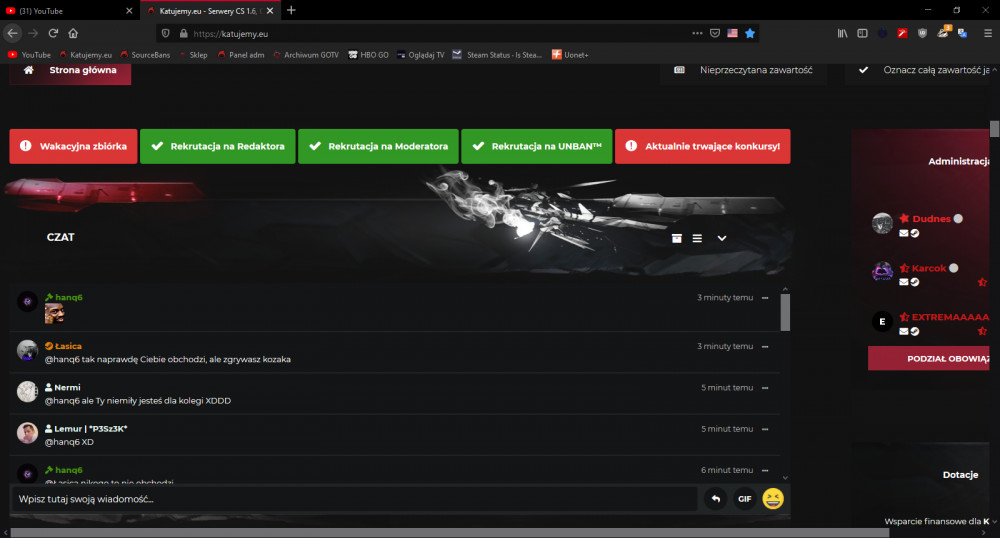Open the Archiwum GOTV bookmark
The width and height of the screenshot is (1000, 538).
(x=305, y=55)
